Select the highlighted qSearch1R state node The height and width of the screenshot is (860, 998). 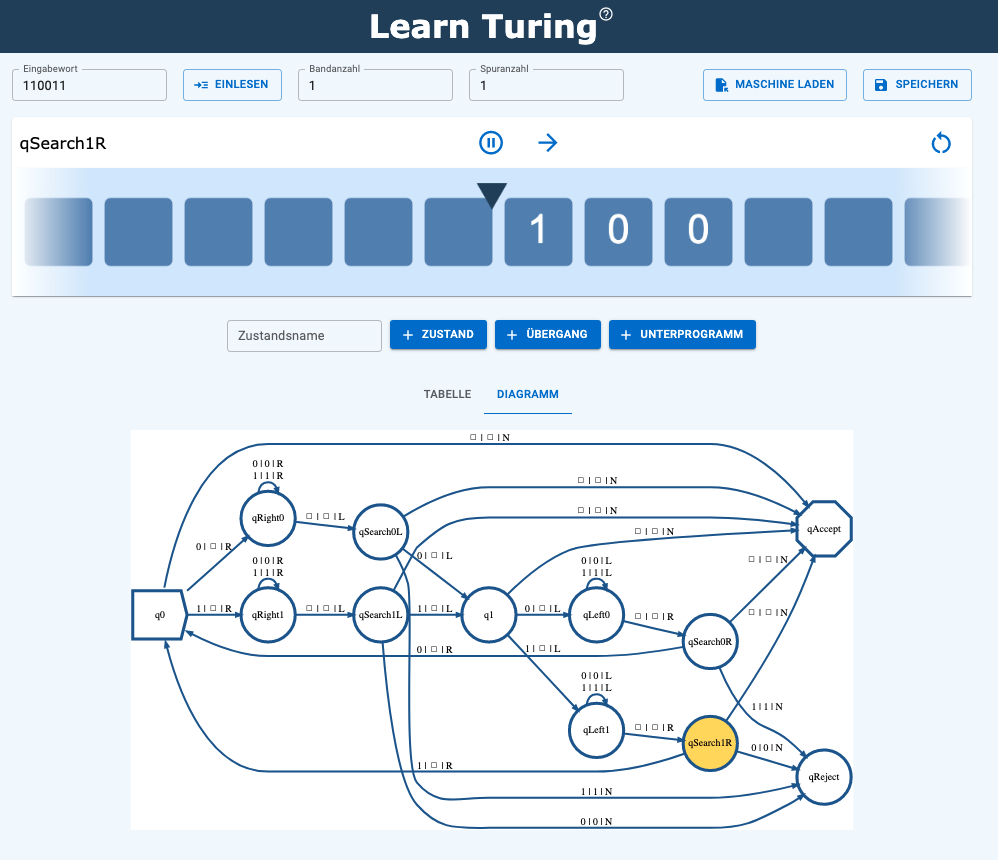pos(710,744)
